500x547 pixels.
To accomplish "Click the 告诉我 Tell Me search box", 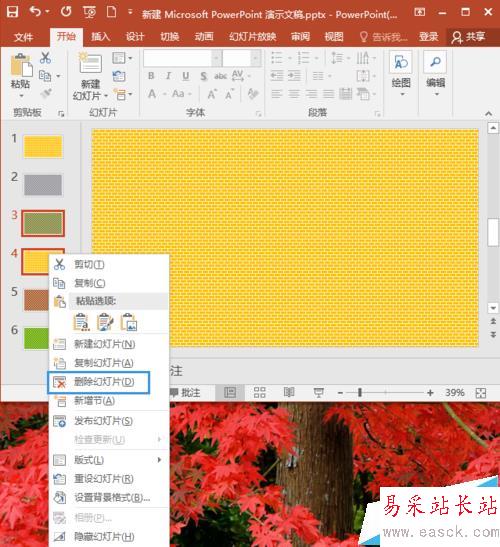I will 383,37.
